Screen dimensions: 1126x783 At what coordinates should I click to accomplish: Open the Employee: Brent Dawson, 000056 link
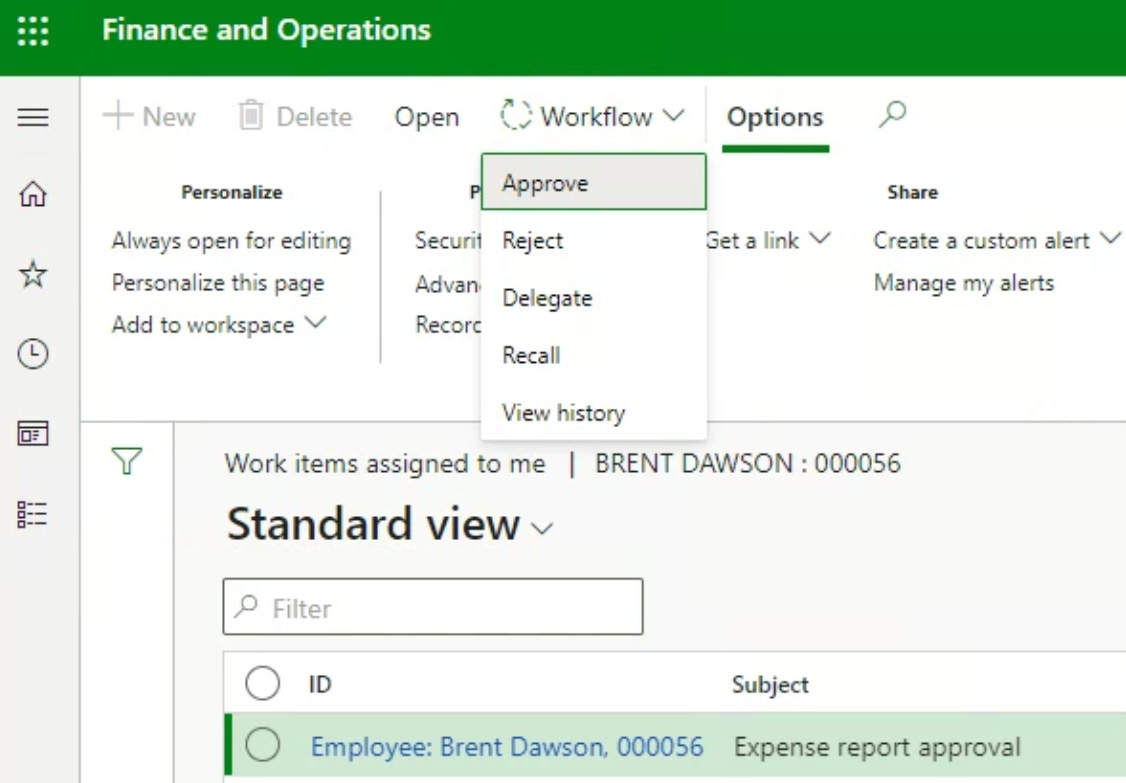tap(507, 747)
